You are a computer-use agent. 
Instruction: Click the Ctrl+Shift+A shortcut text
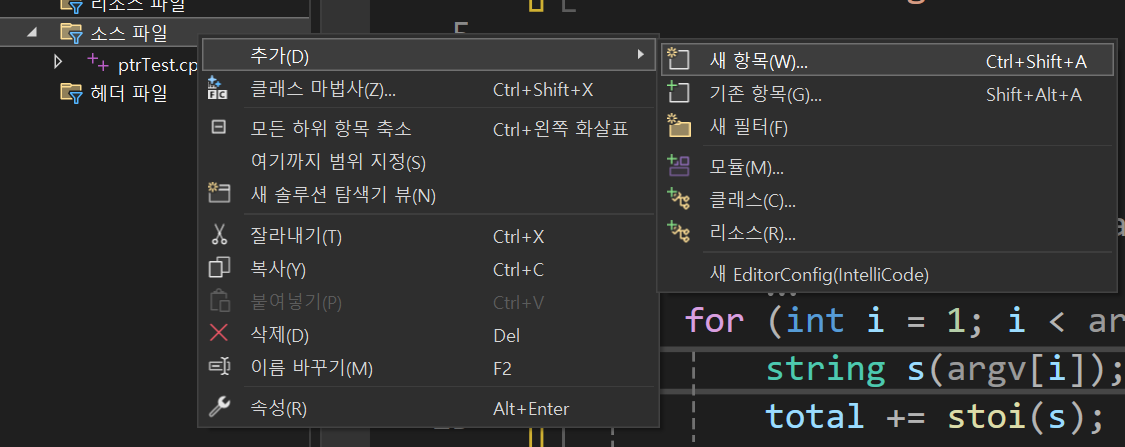(1037, 62)
